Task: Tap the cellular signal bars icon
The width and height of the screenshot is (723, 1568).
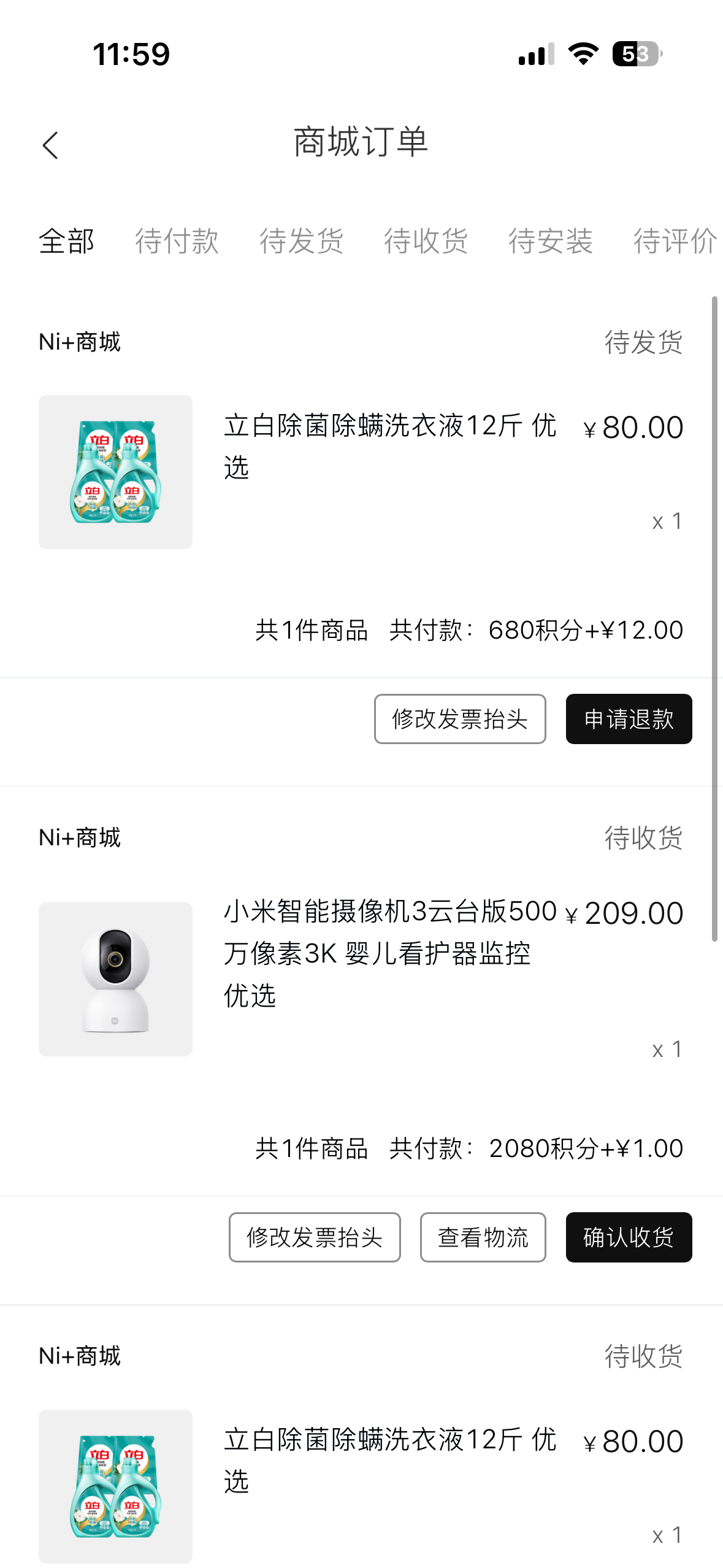Action: [x=536, y=54]
